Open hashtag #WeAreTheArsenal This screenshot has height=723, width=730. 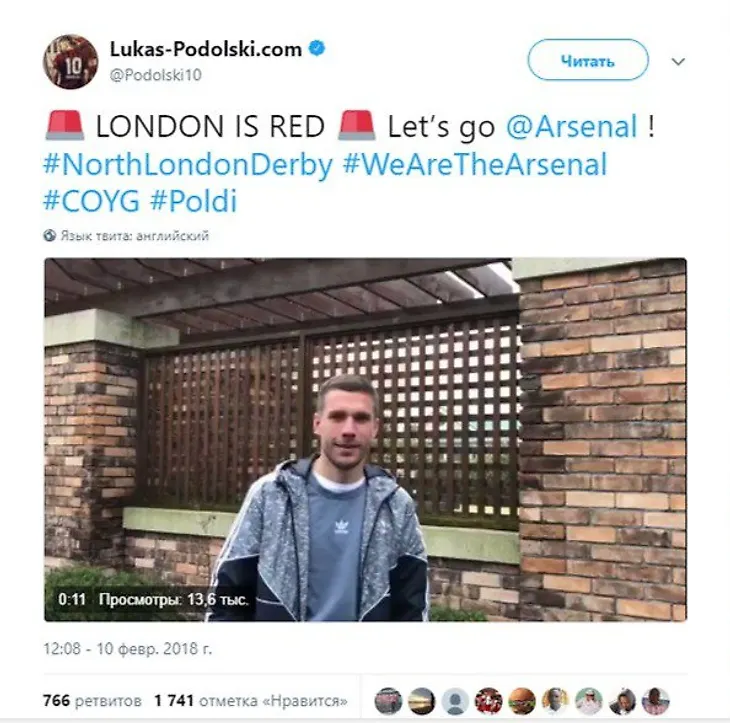click(475, 164)
